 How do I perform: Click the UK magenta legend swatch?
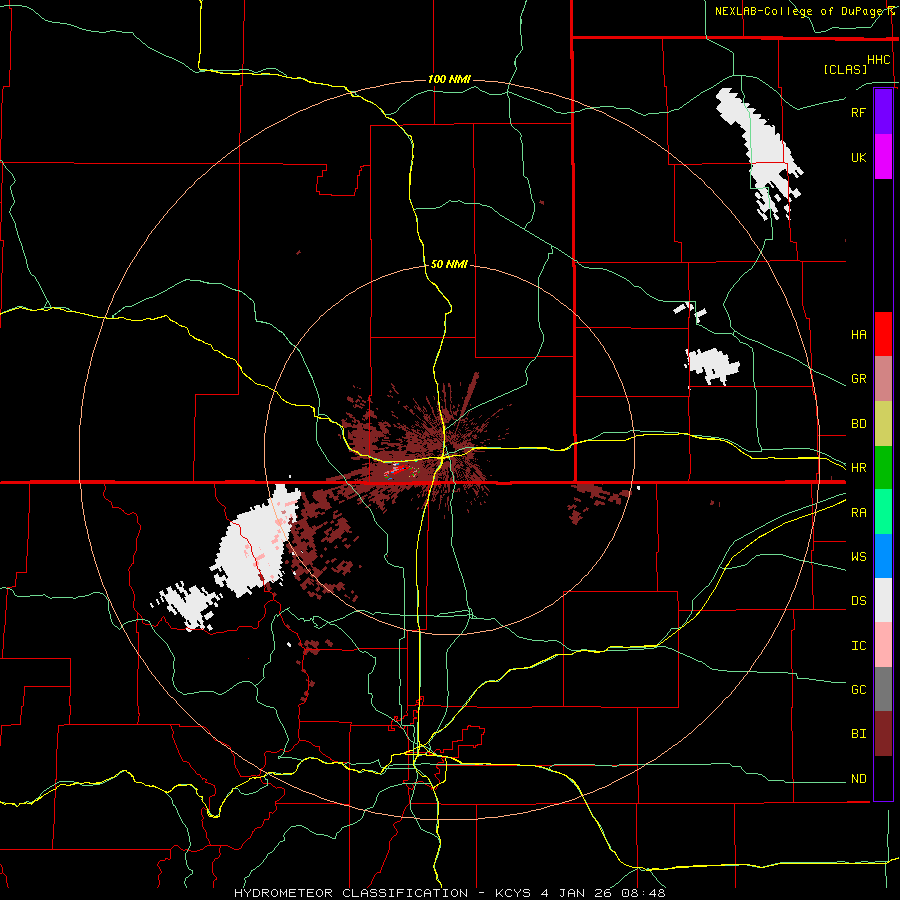[883, 157]
